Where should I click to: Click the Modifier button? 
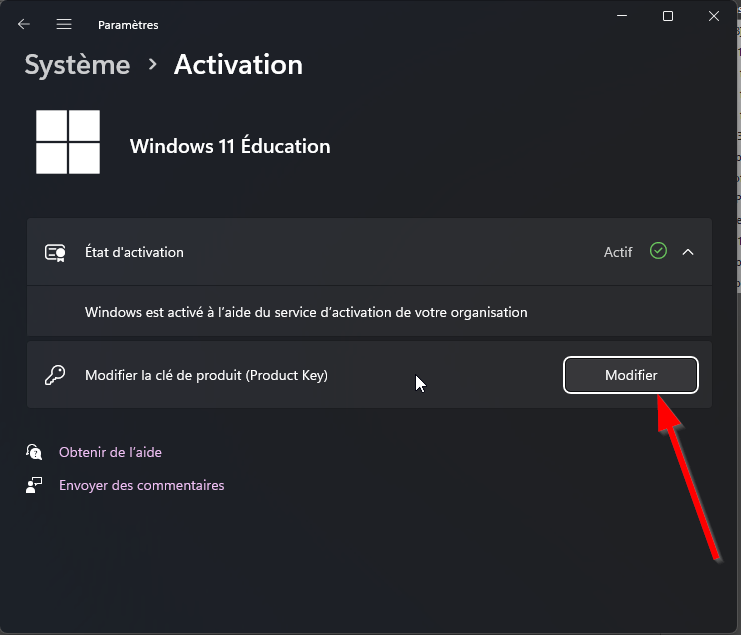[631, 375]
